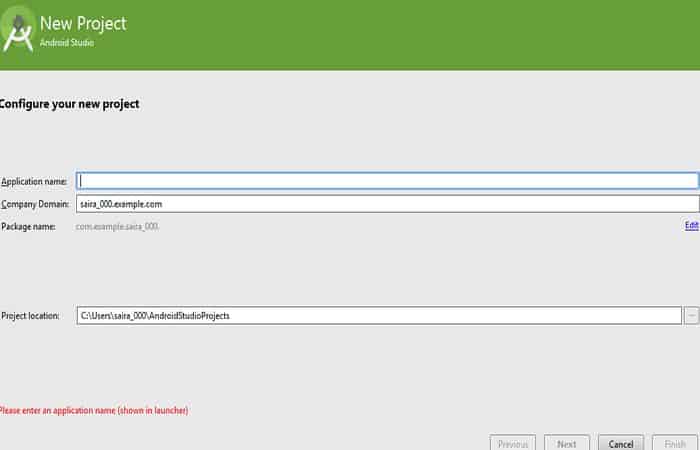The image size is (700, 450).
Task: Click the 'Project location:' label
Action: (30, 316)
